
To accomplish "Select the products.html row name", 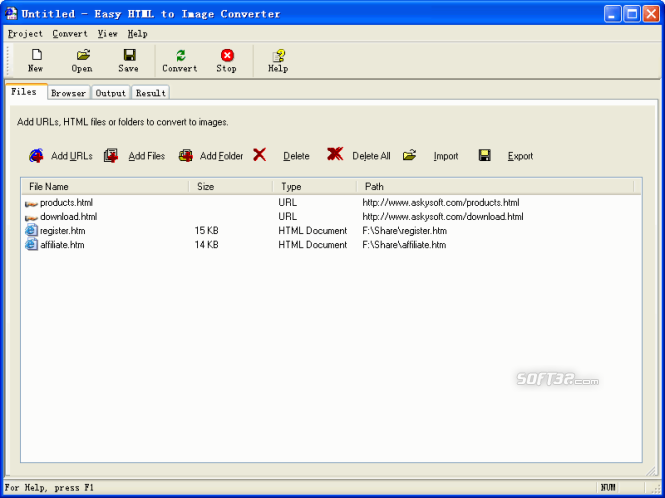I will tap(66, 203).
